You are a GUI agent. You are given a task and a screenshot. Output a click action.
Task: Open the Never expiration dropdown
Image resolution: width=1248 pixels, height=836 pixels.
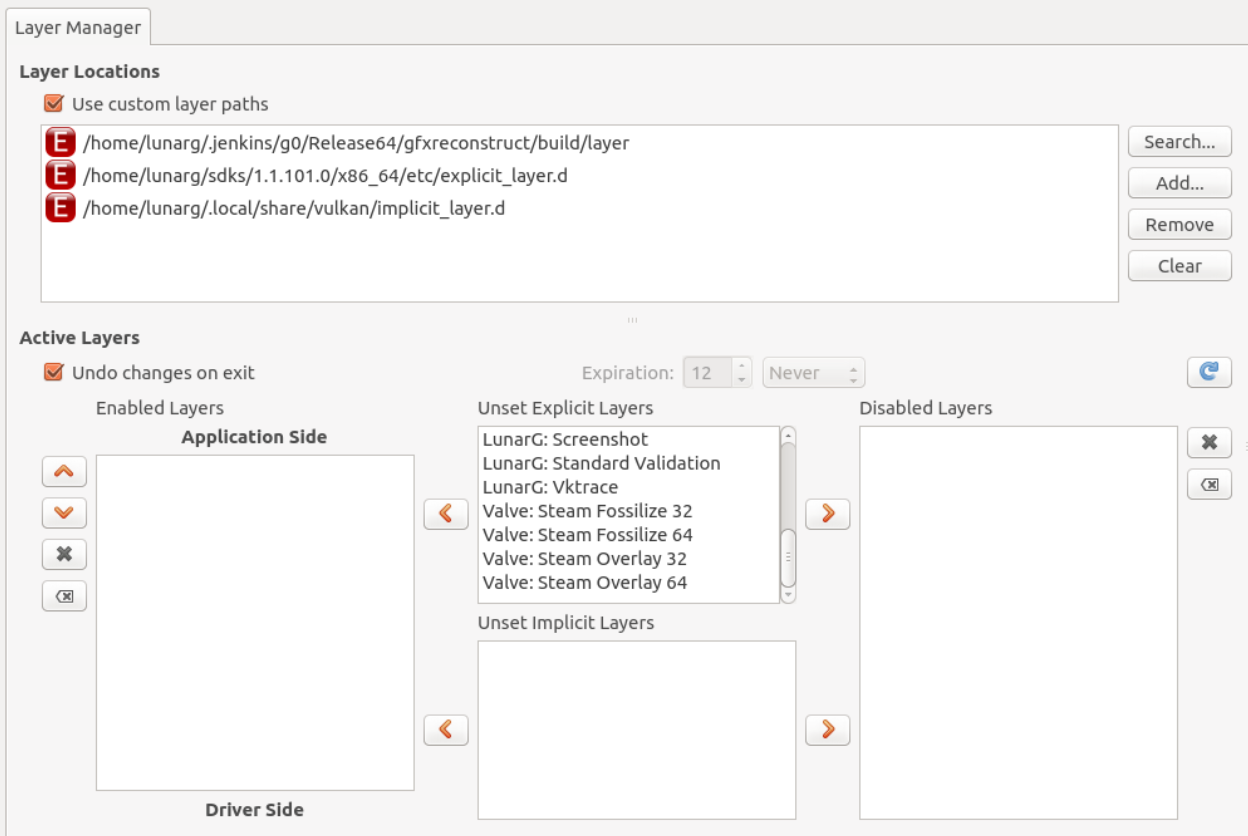(x=812, y=371)
